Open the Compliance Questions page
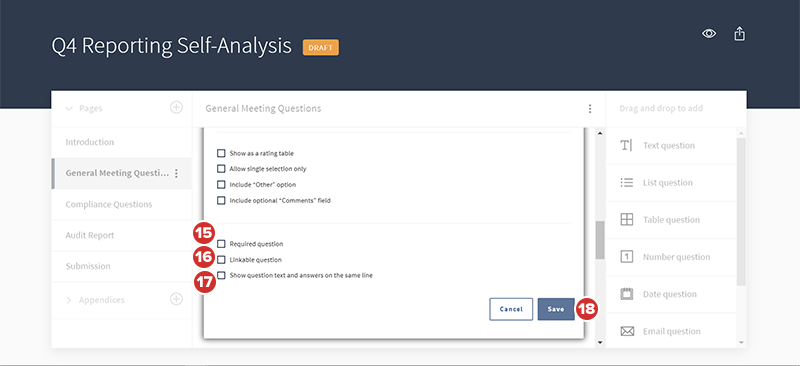 pyautogui.click(x=109, y=204)
